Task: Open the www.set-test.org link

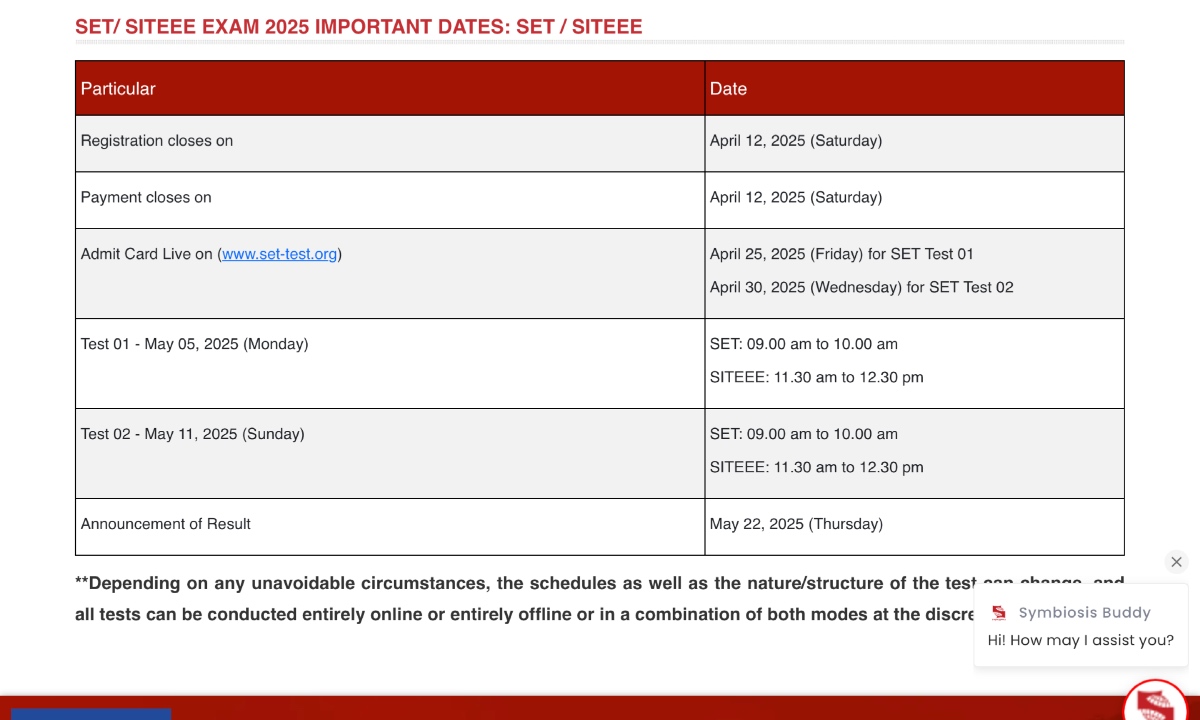Action: coord(279,254)
